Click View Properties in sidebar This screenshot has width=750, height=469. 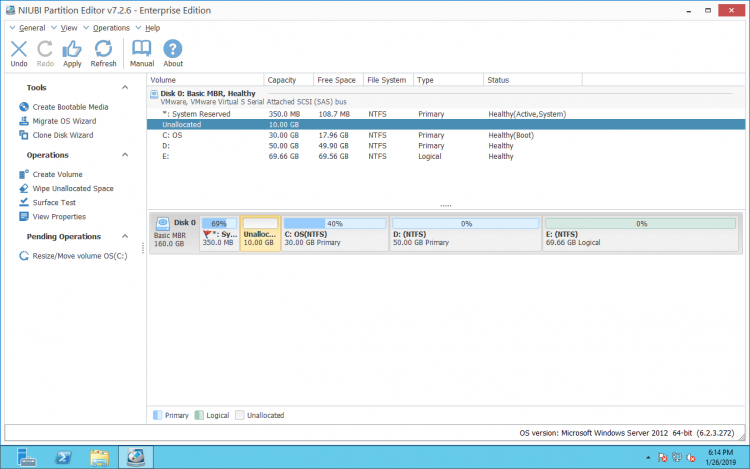59,216
